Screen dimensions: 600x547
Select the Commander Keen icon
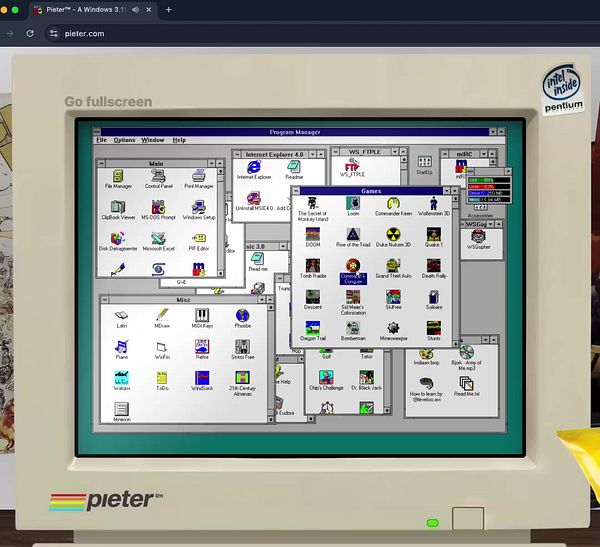click(393, 207)
